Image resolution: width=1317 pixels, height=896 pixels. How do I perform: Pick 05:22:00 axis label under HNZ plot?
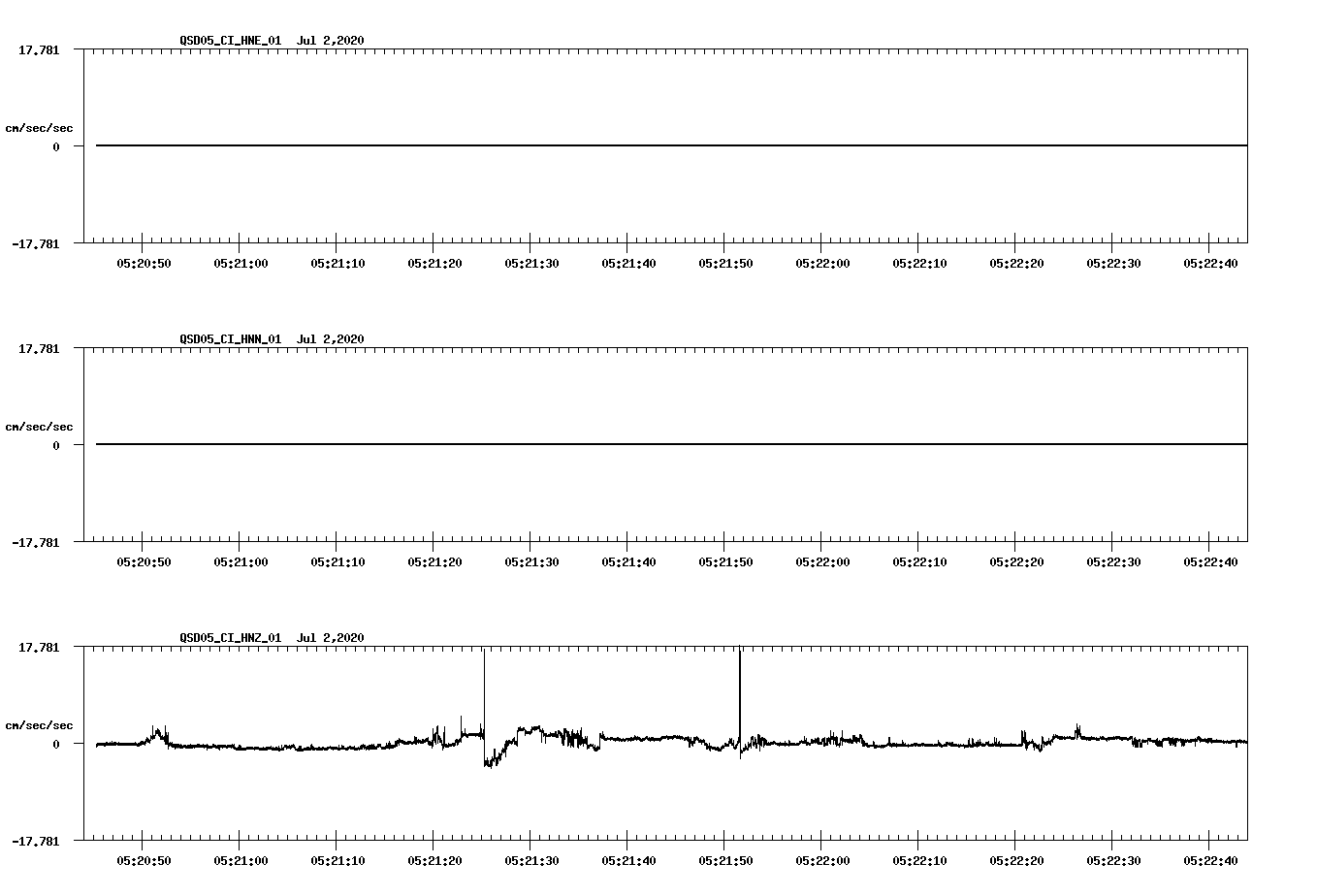click(x=822, y=861)
